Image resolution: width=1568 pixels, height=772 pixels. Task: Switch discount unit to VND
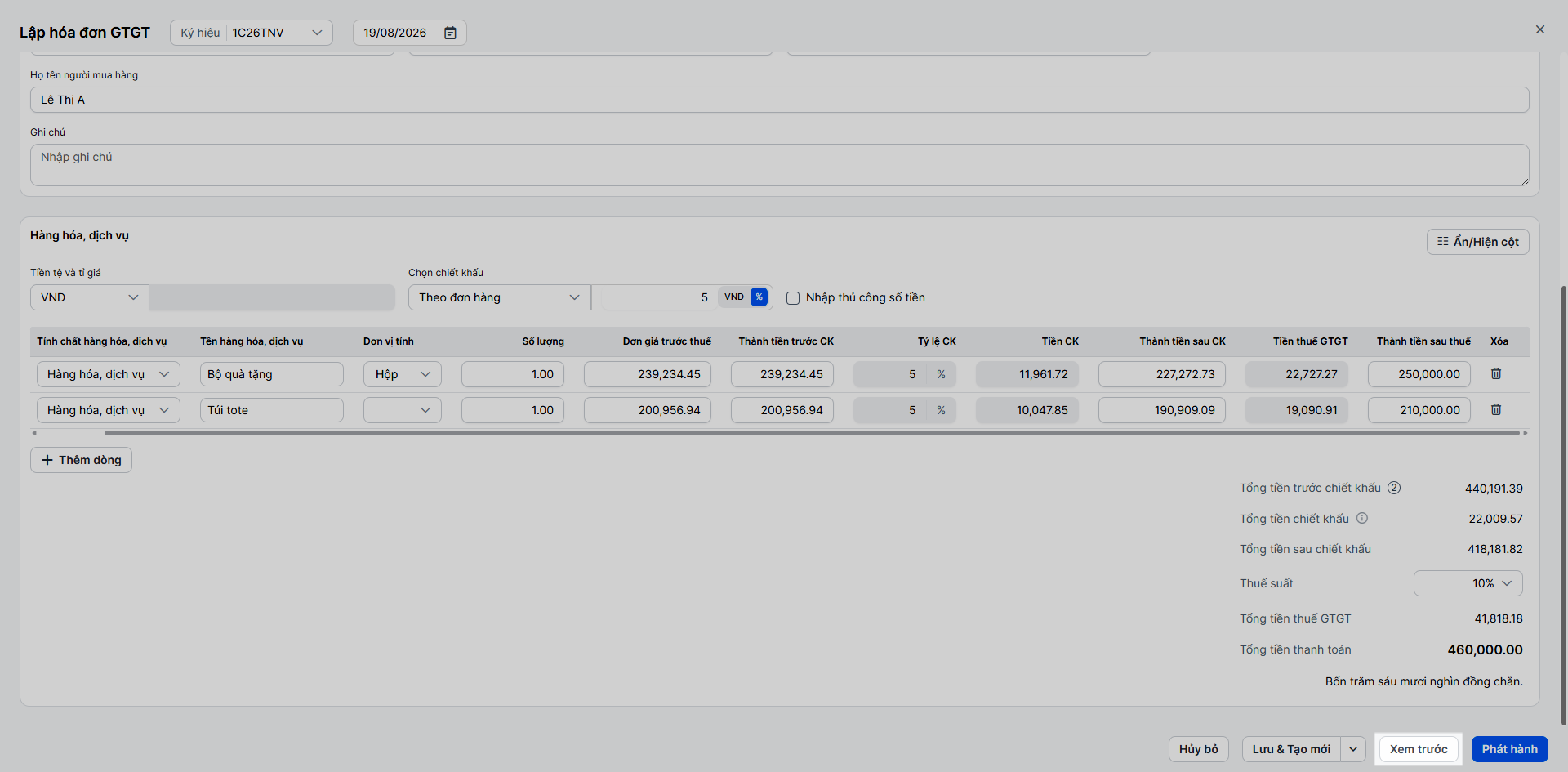pyautogui.click(x=733, y=297)
